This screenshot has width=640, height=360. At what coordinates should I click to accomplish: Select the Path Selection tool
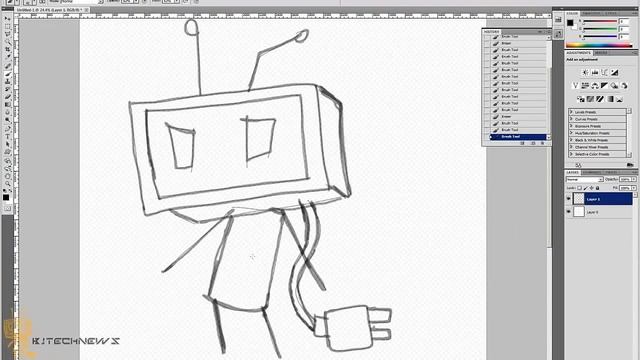[x=7, y=145]
